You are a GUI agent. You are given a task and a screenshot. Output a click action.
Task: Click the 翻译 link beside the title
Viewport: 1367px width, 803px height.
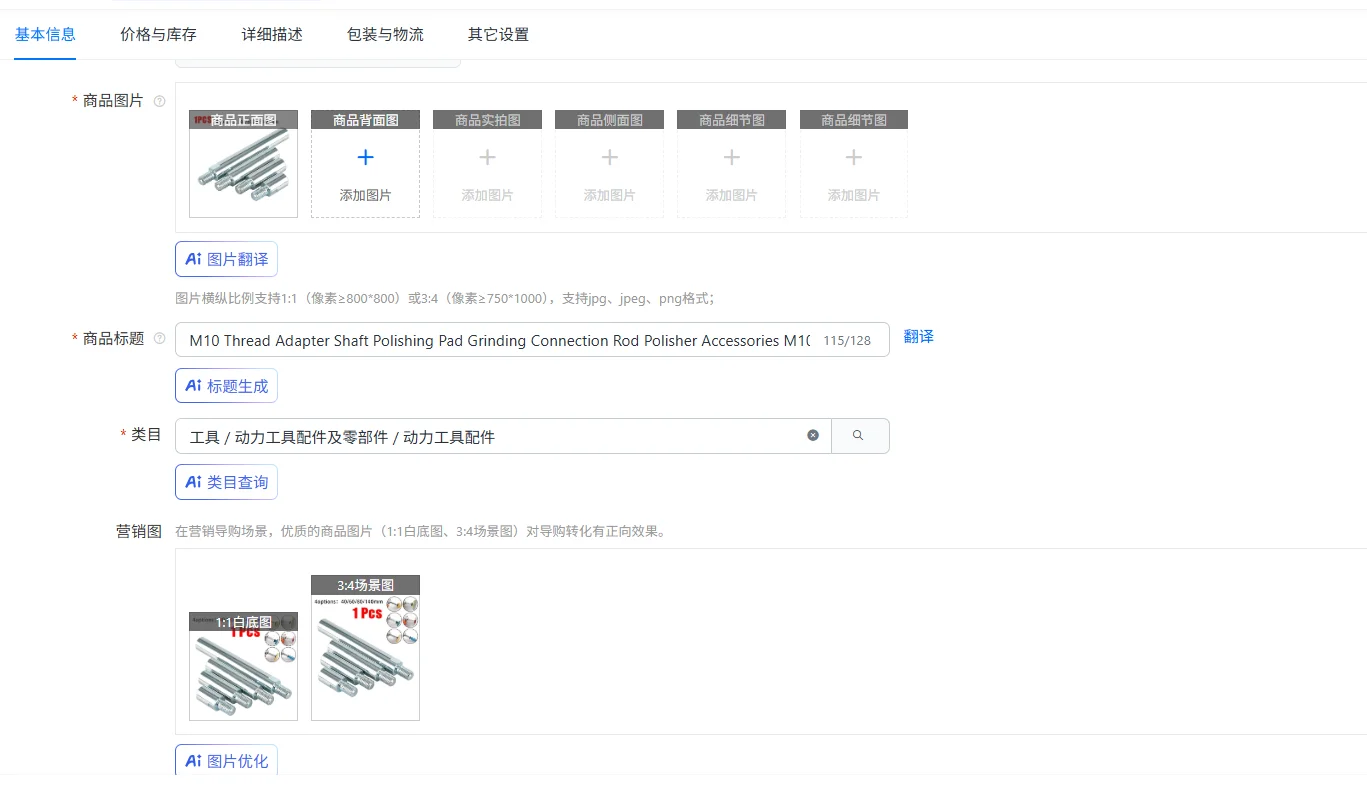coord(919,337)
